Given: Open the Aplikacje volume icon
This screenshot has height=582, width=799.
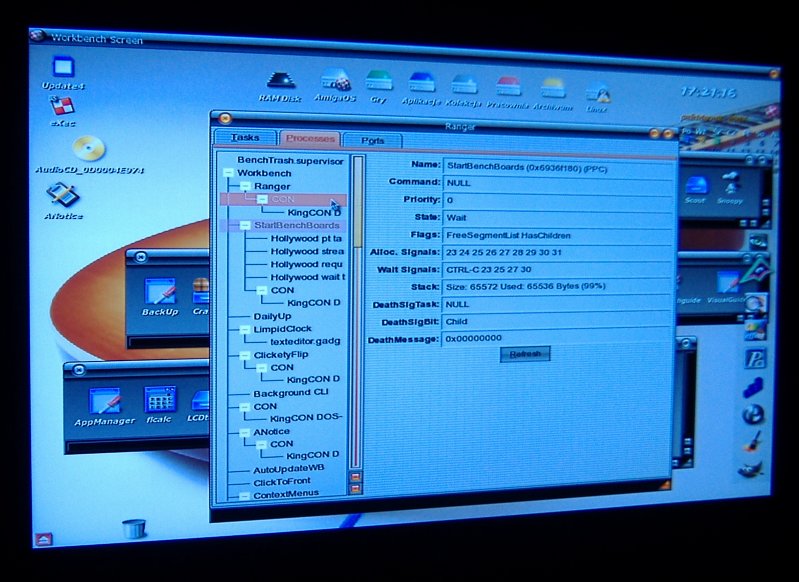Looking at the screenshot, I should [x=421, y=89].
